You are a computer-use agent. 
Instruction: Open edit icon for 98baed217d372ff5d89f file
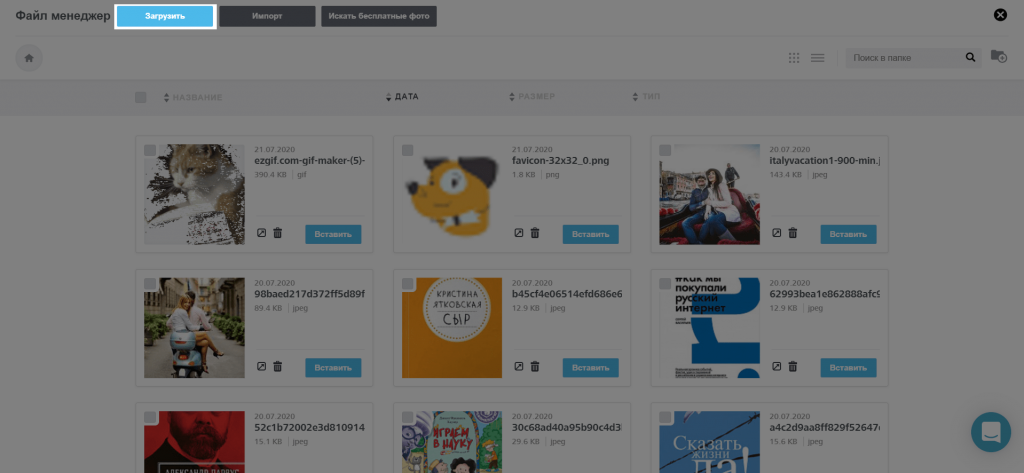[261, 367]
